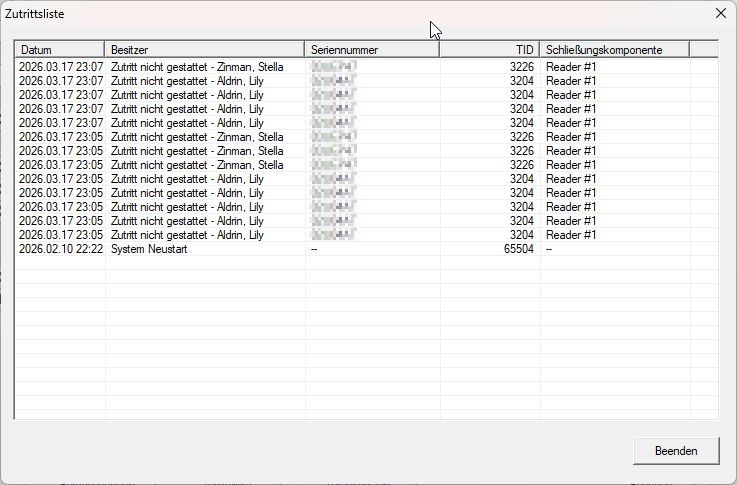Click the serial number dash of System Neustart
The image size is (737, 485).
pyautogui.click(x=314, y=249)
